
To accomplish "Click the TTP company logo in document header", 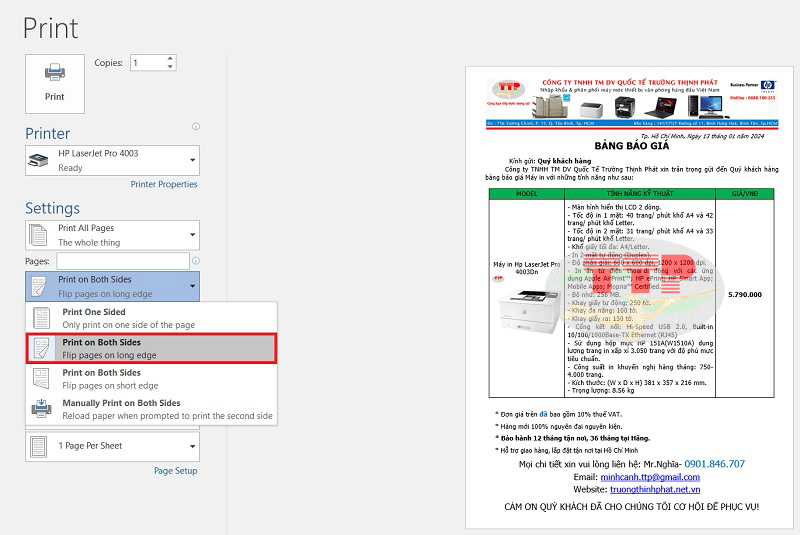I will 508,90.
